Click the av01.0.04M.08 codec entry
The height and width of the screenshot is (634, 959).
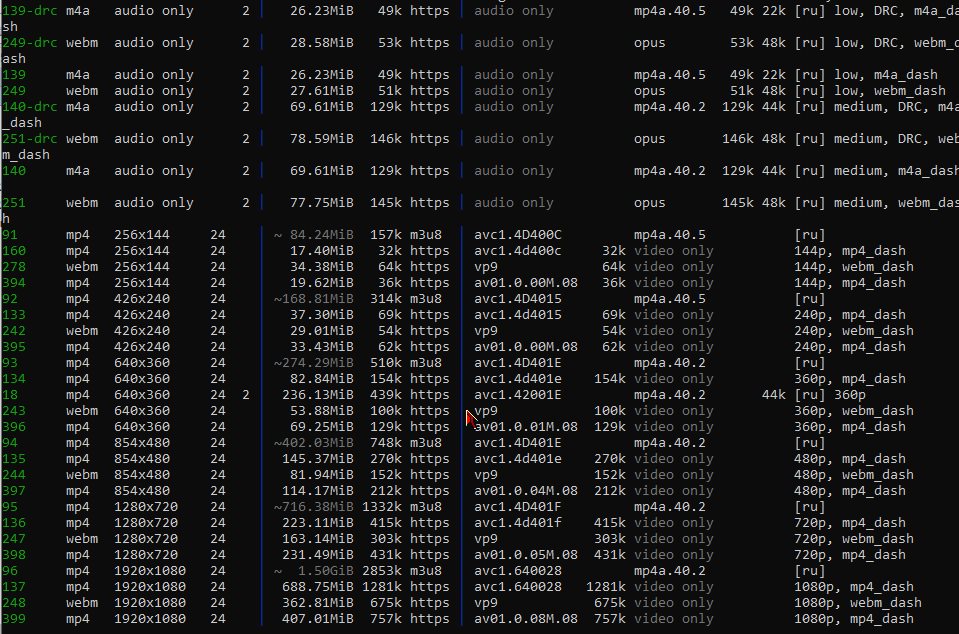[525, 491]
